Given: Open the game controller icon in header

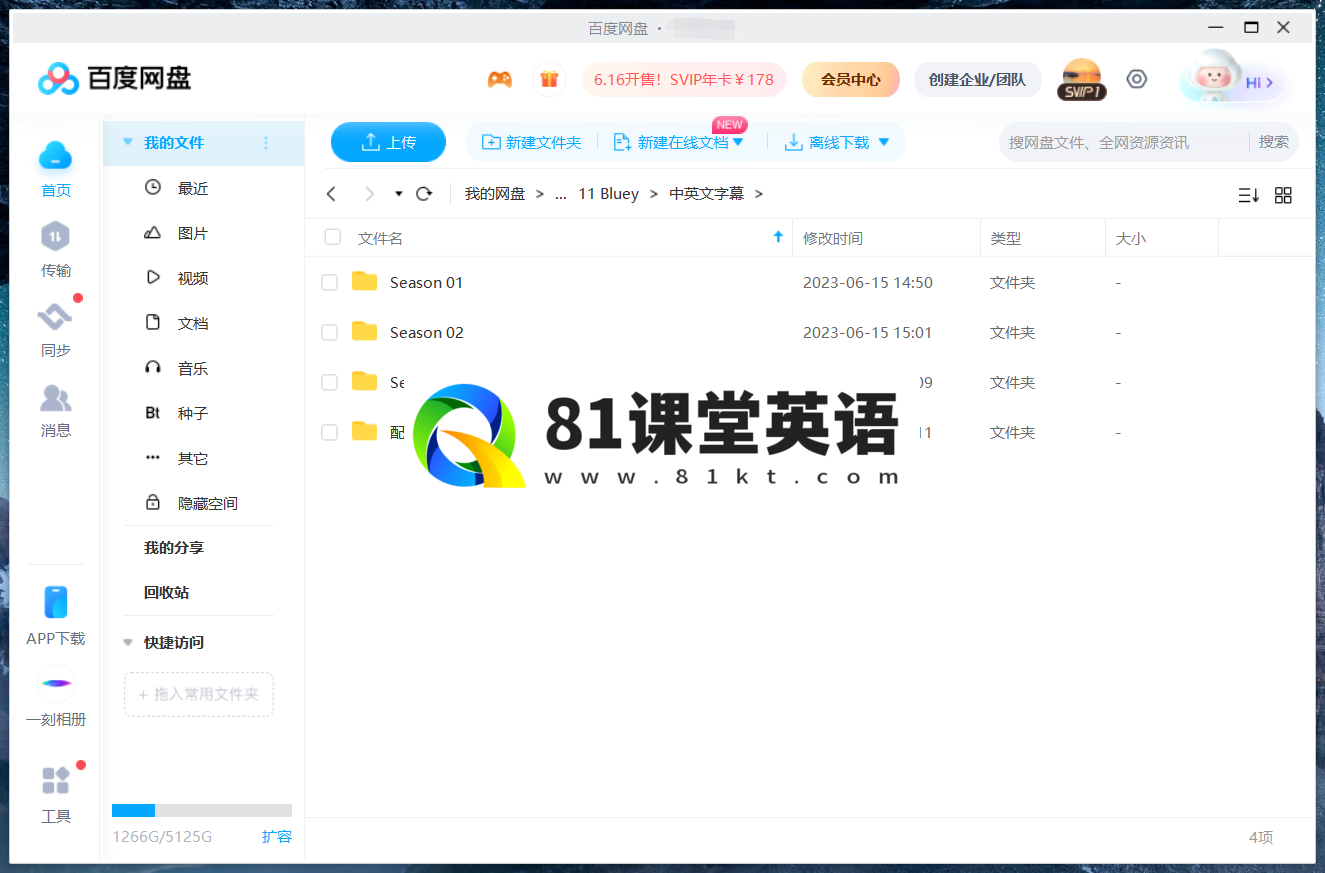Looking at the screenshot, I should click(x=499, y=79).
